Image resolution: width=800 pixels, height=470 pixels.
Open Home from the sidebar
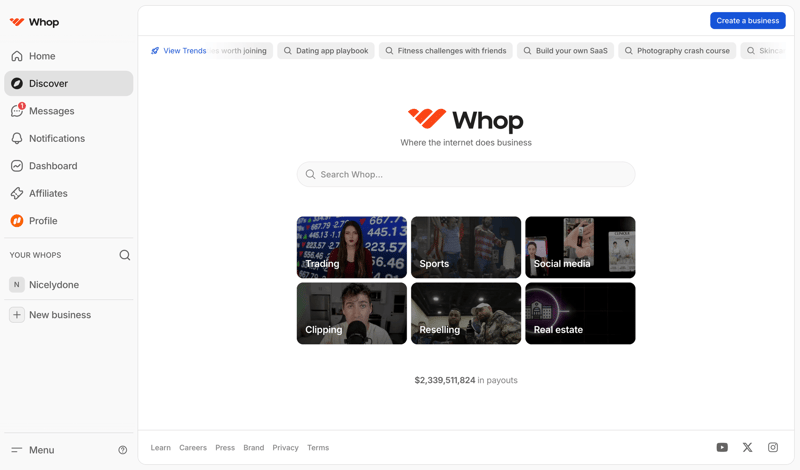coord(68,56)
